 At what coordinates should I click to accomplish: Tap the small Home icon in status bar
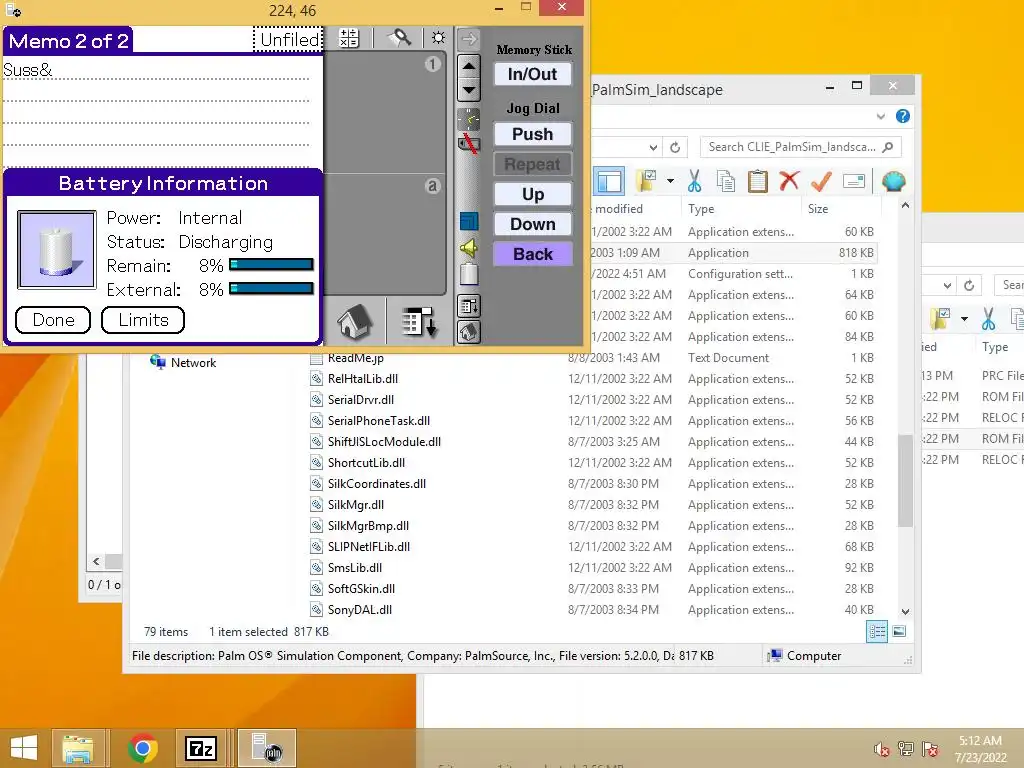click(x=469, y=332)
